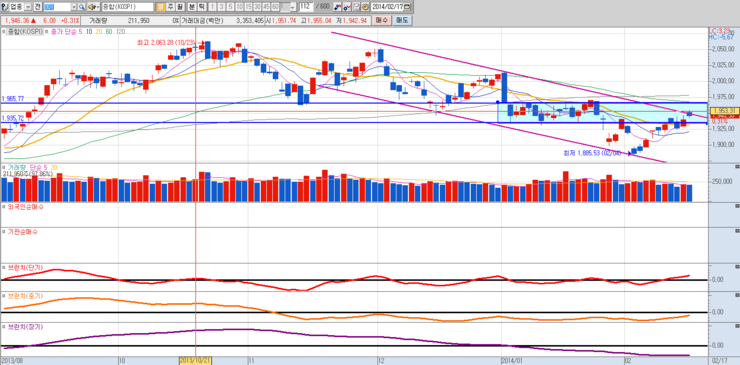740x365 pixels.
Task: Click the 1,965.77 upper level label
Action: point(13,99)
